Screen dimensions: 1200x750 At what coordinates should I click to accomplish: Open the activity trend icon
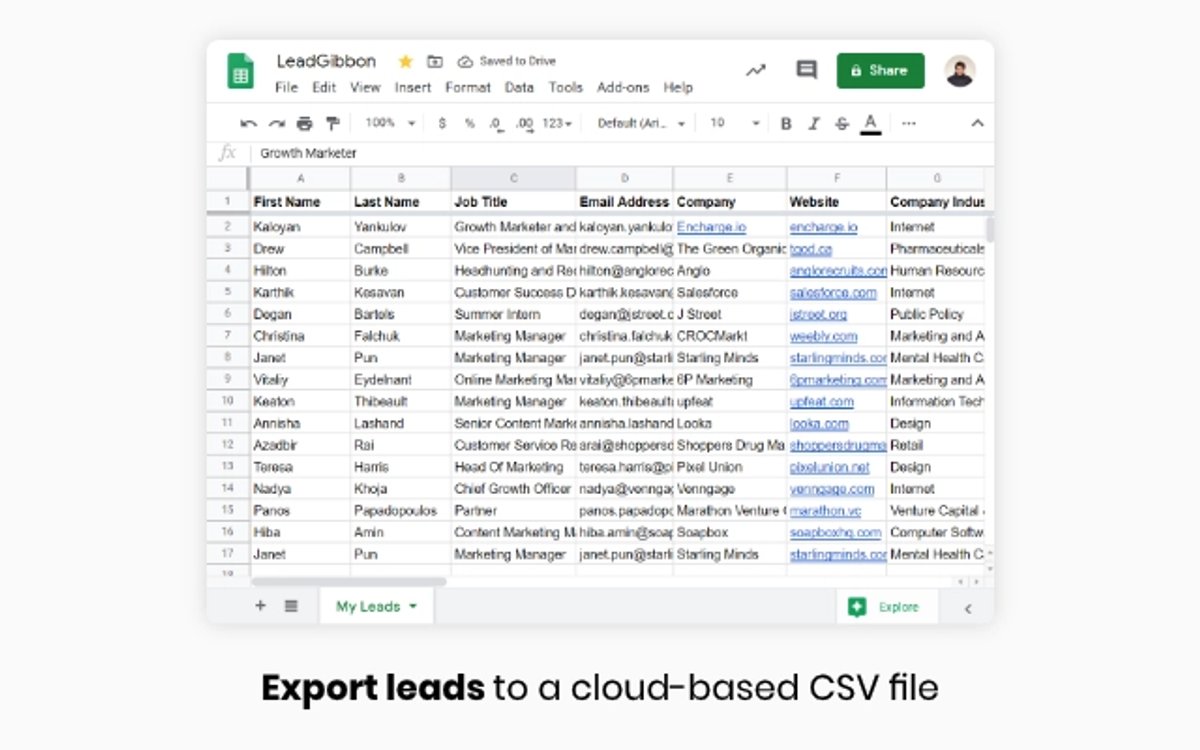[x=756, y=70]
